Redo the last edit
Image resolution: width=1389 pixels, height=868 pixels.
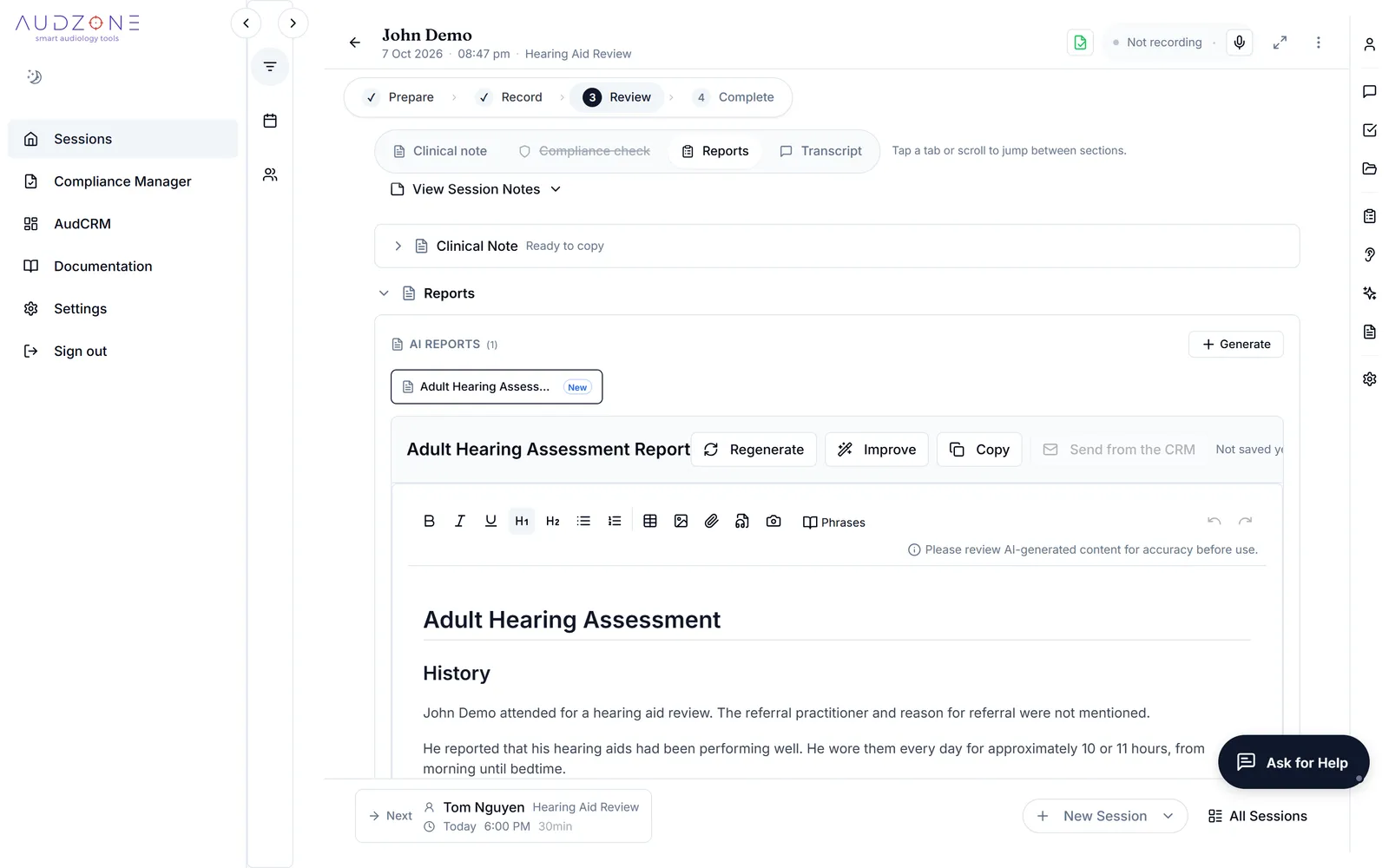click(1246, 521)
